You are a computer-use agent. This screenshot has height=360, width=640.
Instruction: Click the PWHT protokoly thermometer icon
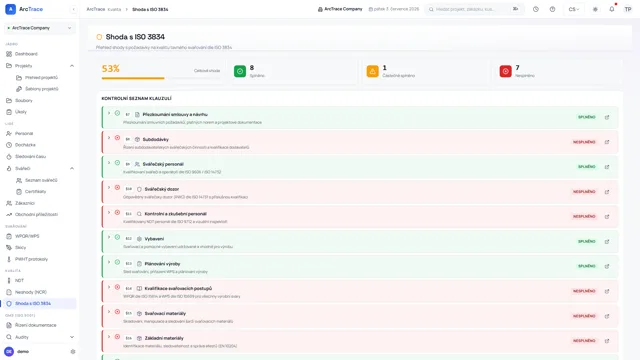[9, 259]
